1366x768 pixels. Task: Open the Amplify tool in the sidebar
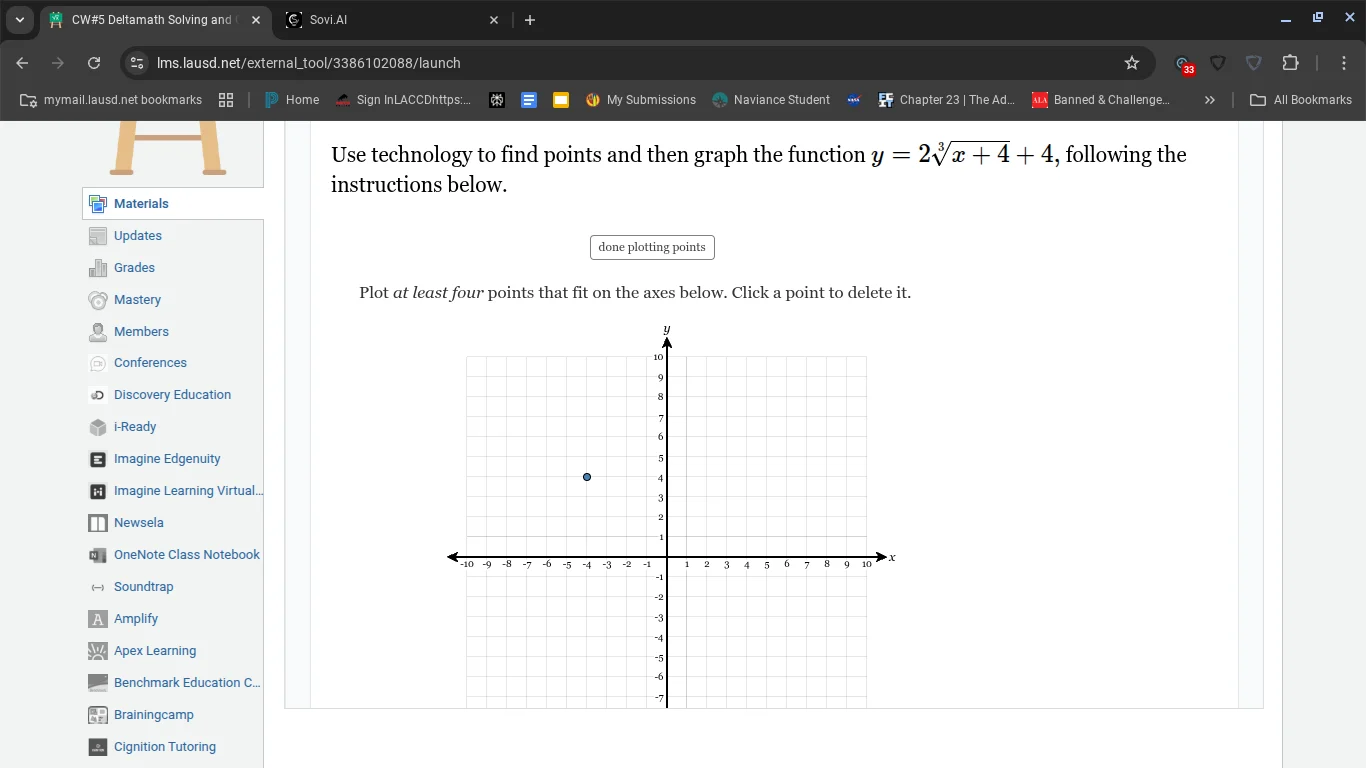pyautogui.click(x=134, y=618)
